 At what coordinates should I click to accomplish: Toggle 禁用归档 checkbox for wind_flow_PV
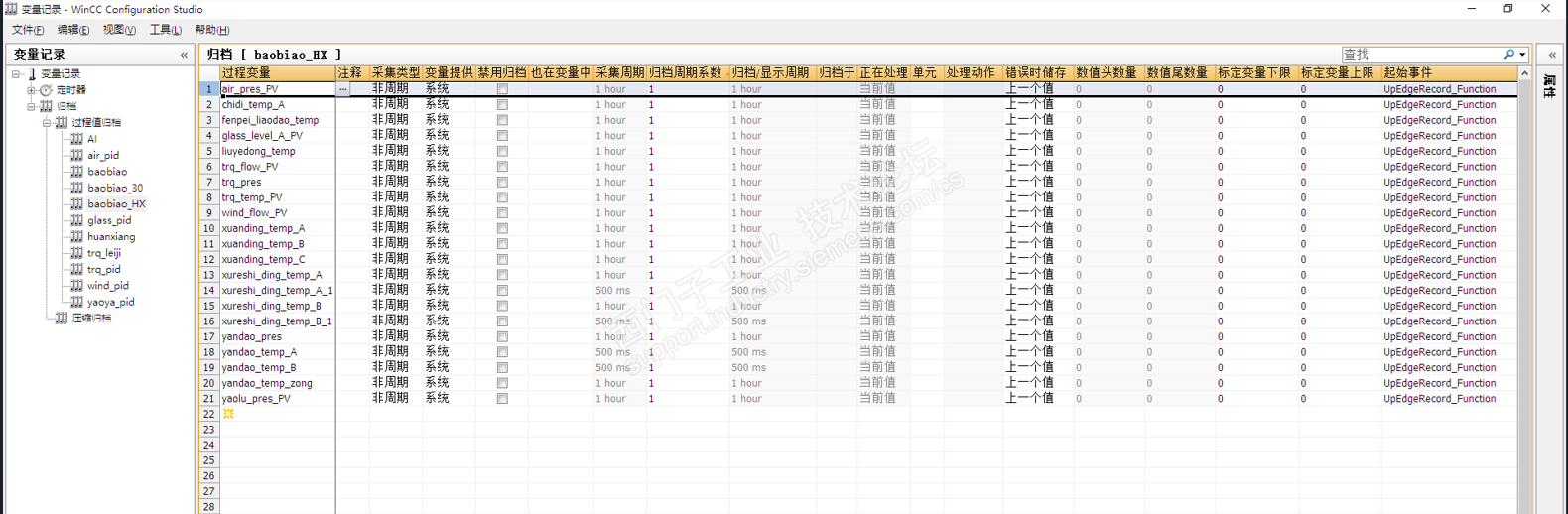[502, 212]
